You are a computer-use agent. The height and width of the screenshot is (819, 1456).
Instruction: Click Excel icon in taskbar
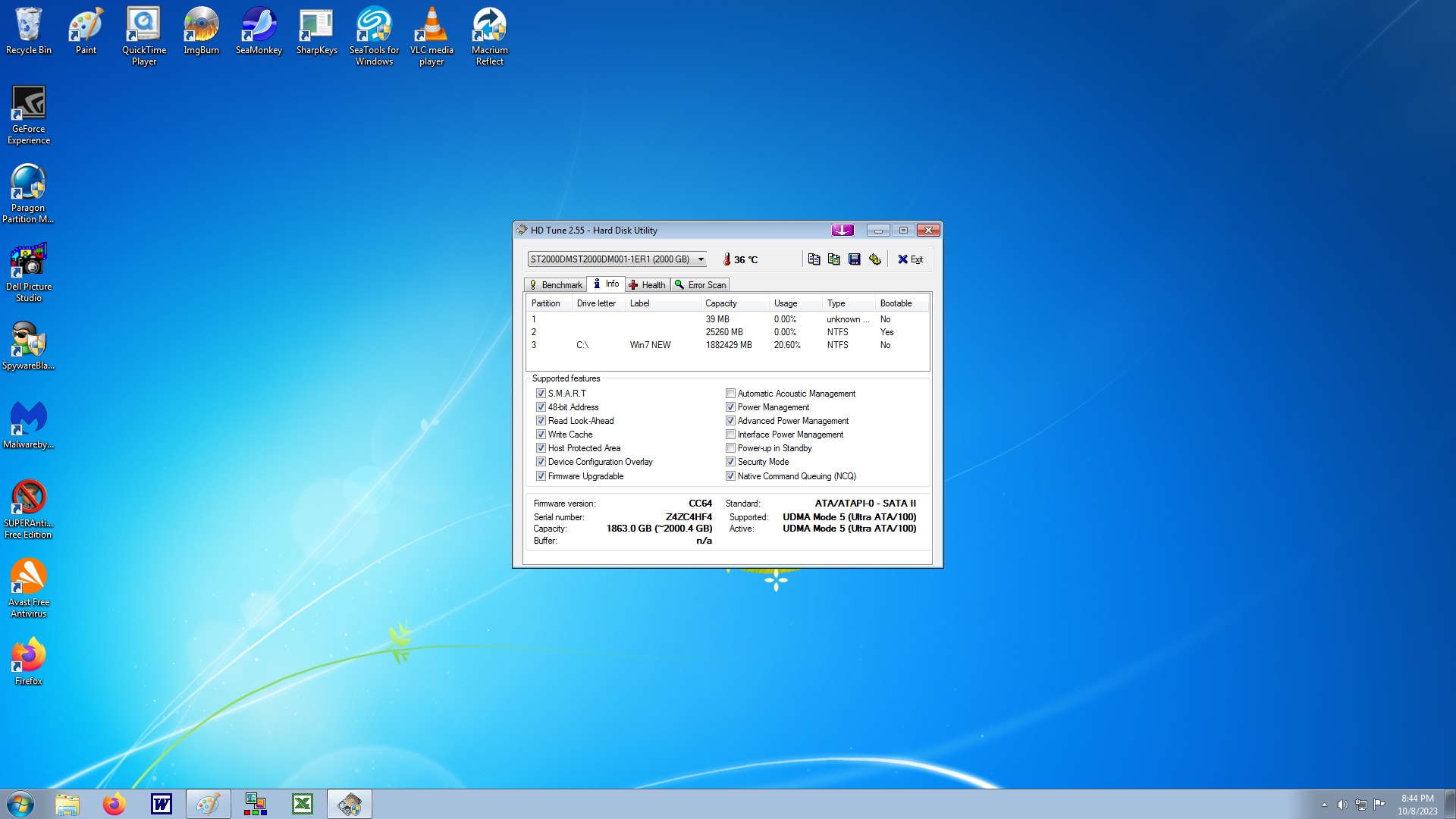303,804
